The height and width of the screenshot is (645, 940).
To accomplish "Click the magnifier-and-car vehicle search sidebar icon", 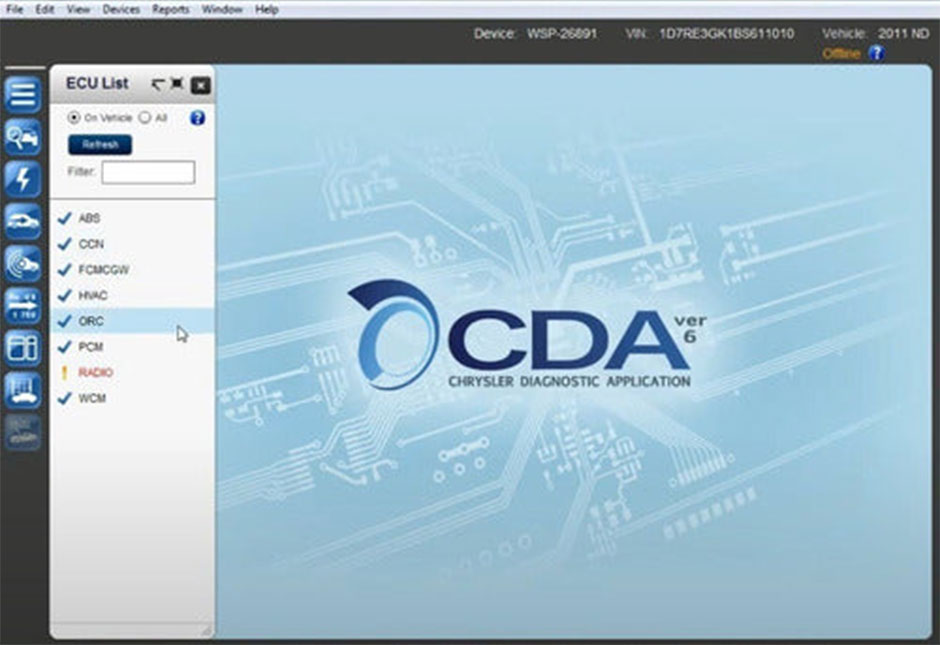I will (23, 137).
